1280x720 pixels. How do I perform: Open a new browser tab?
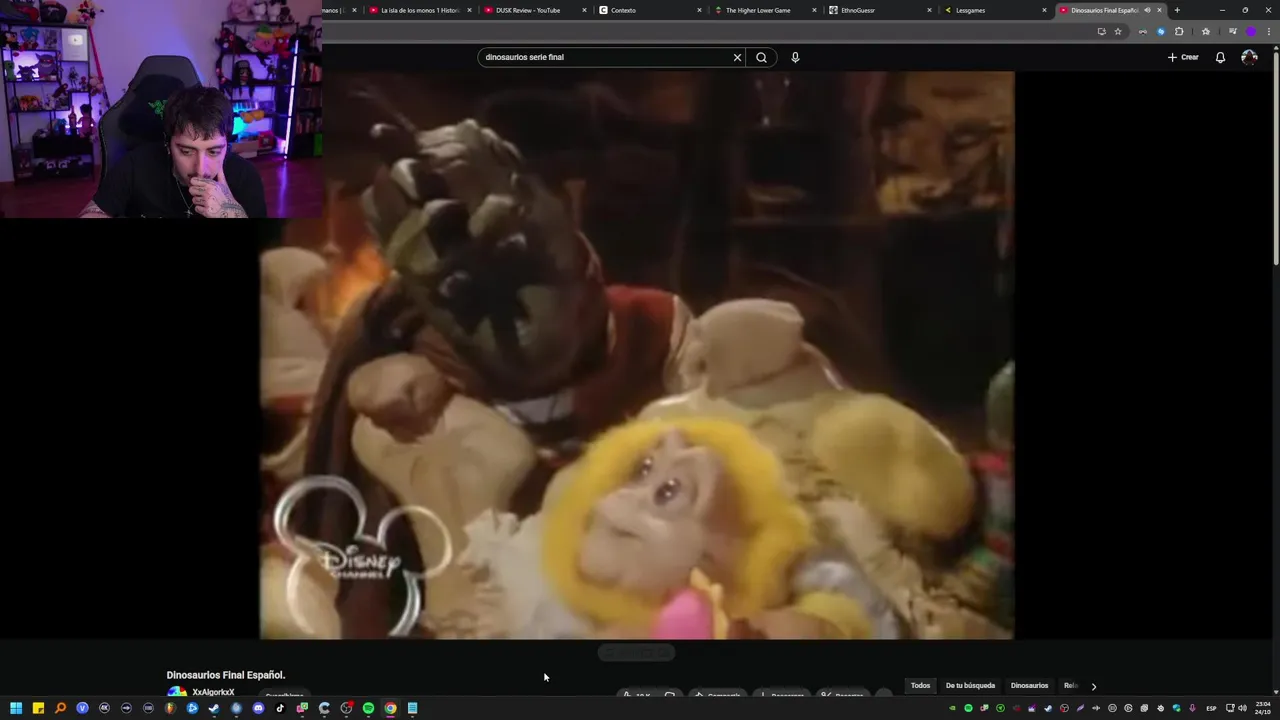tap(1177, 10)
